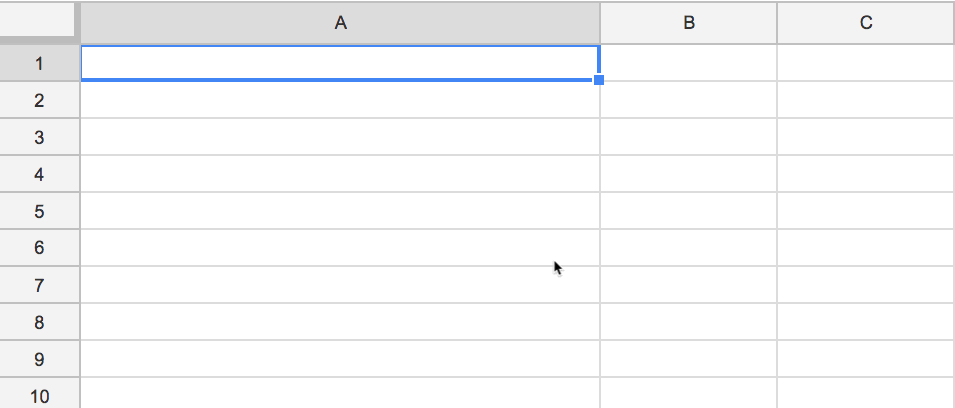Screen dimensions: 955x408
Task: Select row 1 header
Action: coord(39,64)
